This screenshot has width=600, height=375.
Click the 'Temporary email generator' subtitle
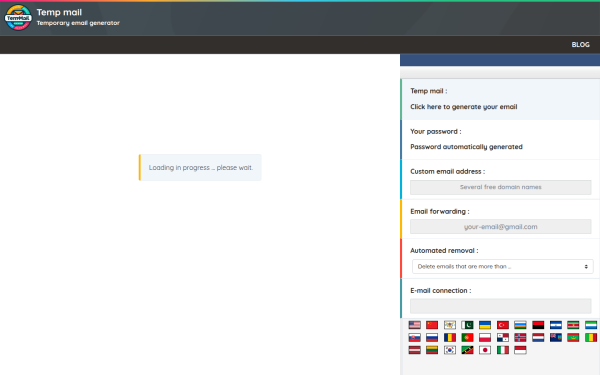coord(78,23)
